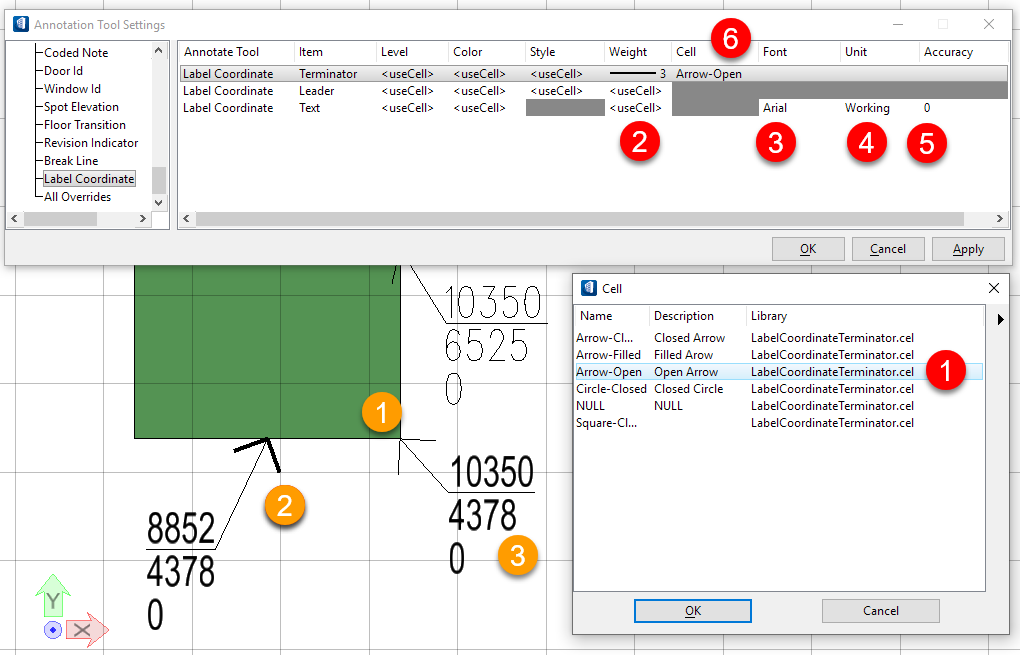
Task: Click the Text row's Accuracy value 0
Action: tap(927, 108)
